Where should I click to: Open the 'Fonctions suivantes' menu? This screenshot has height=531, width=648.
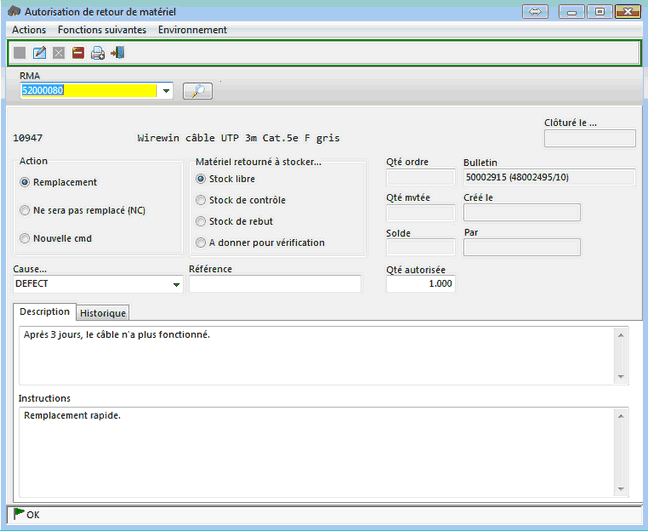[x=102, y=30]
